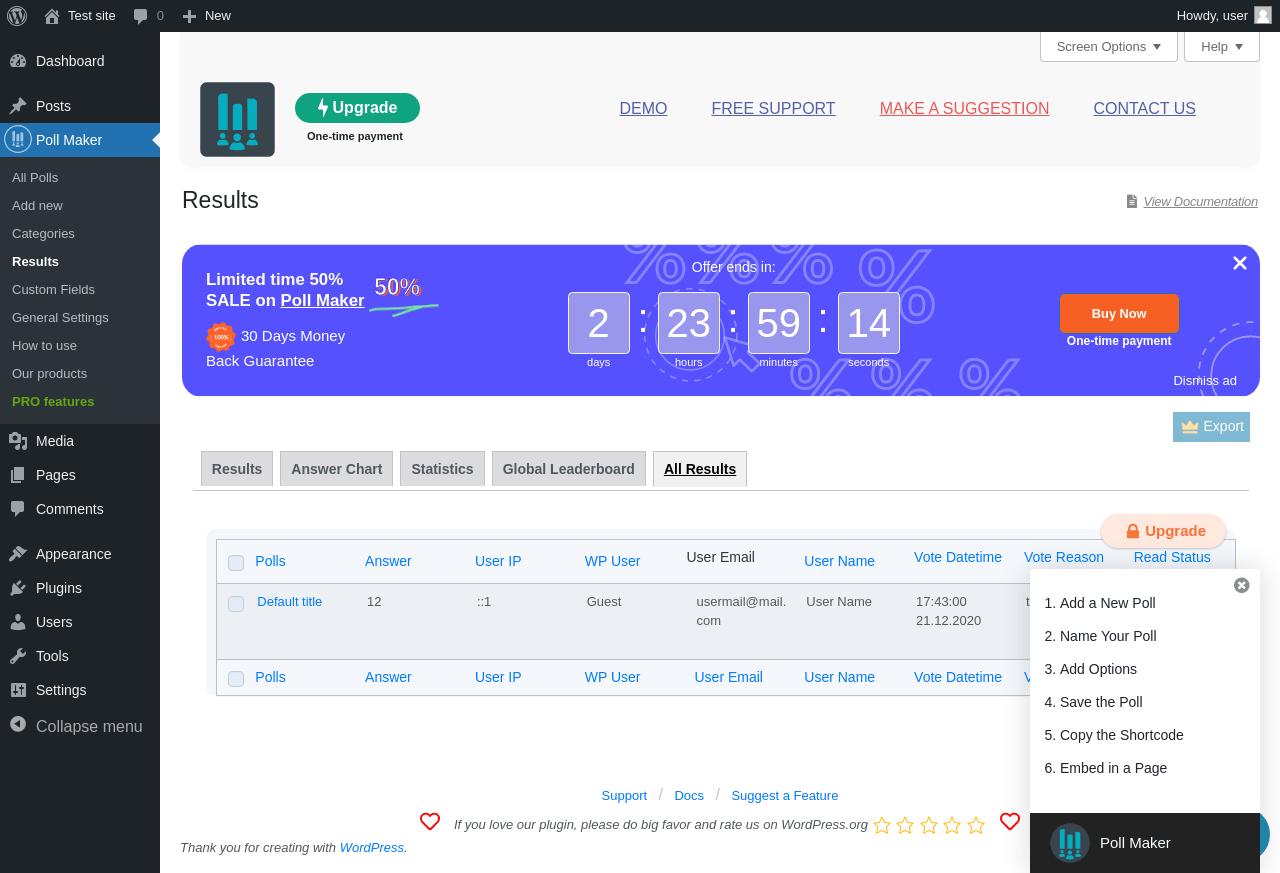Open Posts pin icon in sidebar
The width and height of the screenshot is (1280, 873).
pyautogui.click(x=18, y=106)
